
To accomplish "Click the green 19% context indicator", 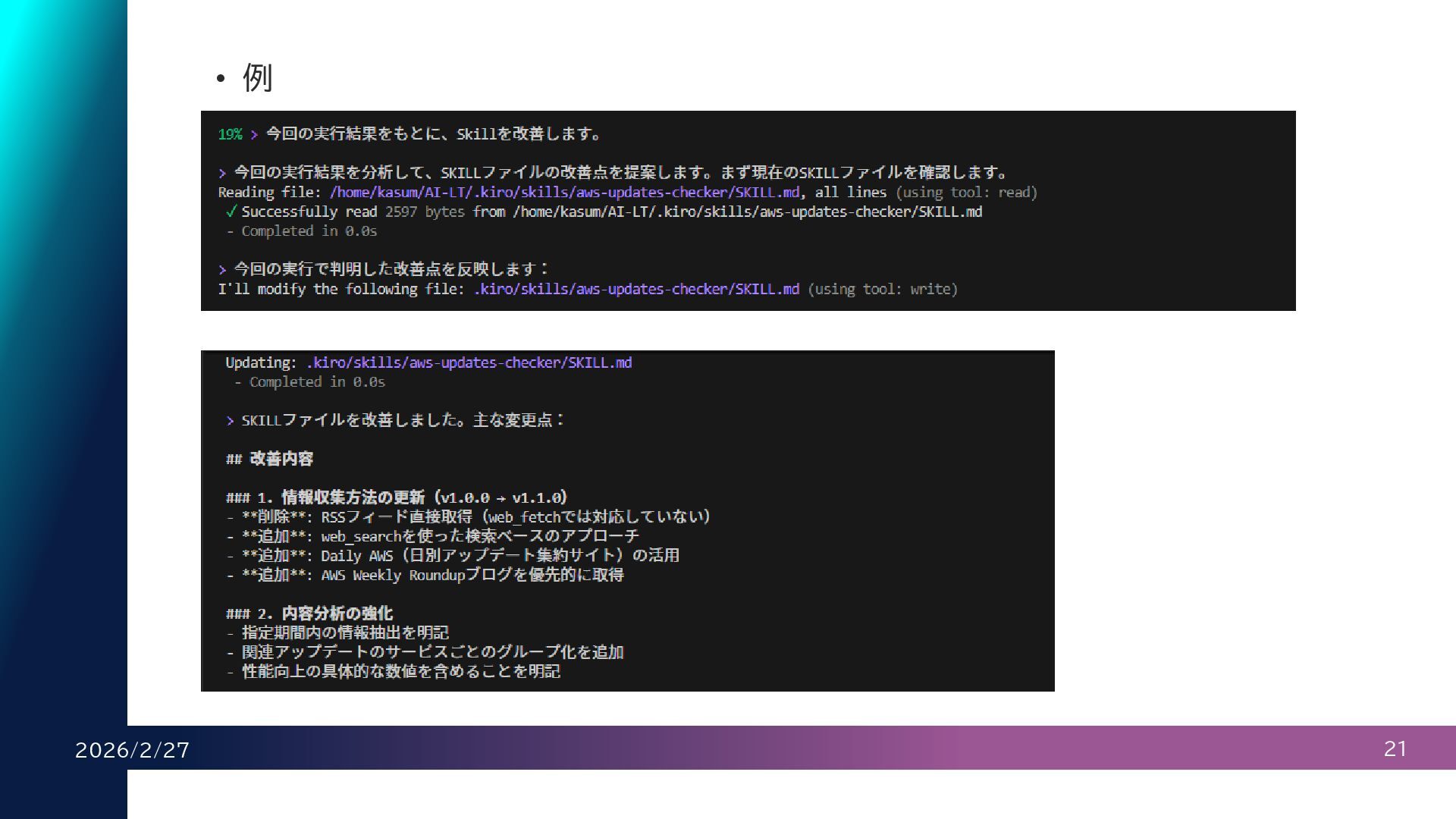I will tap(230, 134).
